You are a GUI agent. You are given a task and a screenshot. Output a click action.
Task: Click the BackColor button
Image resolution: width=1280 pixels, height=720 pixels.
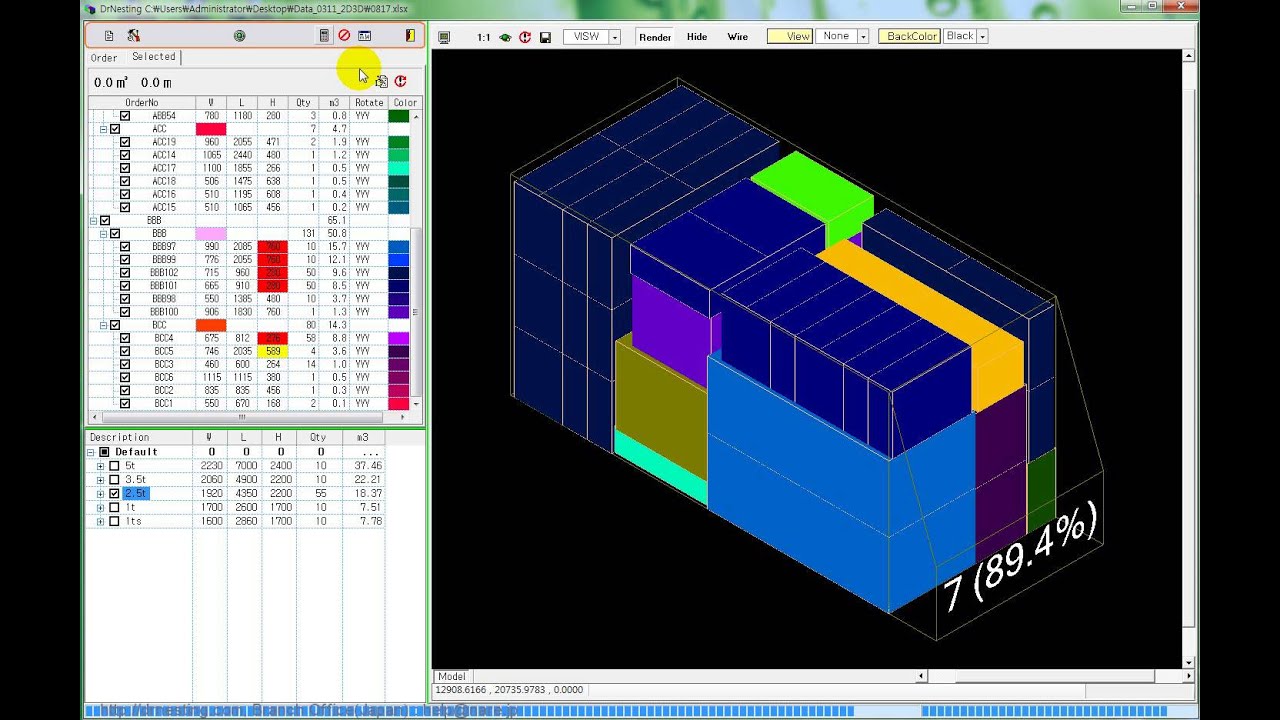pos(909,37)
